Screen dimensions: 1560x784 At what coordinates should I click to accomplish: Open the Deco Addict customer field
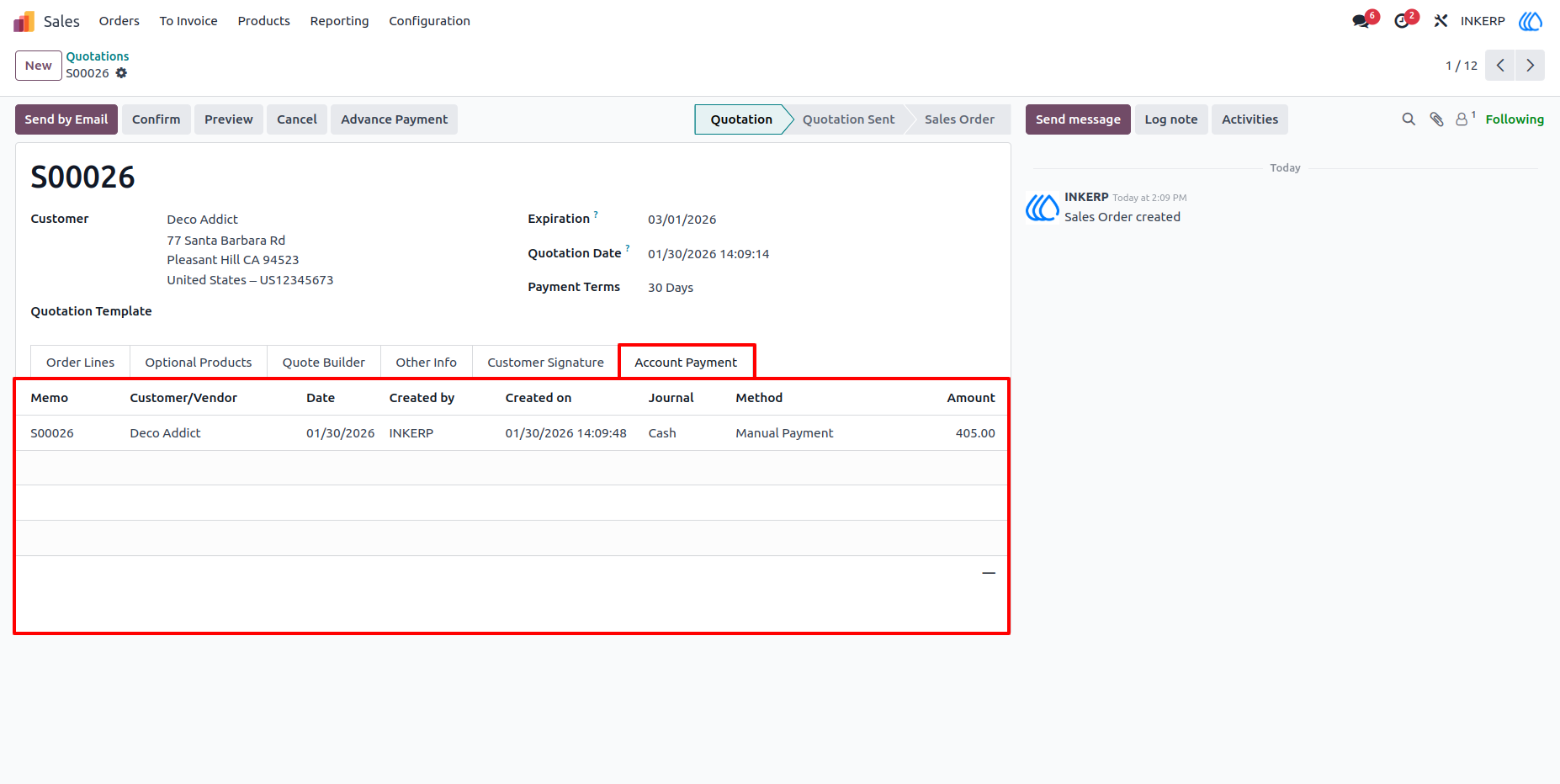203,220
